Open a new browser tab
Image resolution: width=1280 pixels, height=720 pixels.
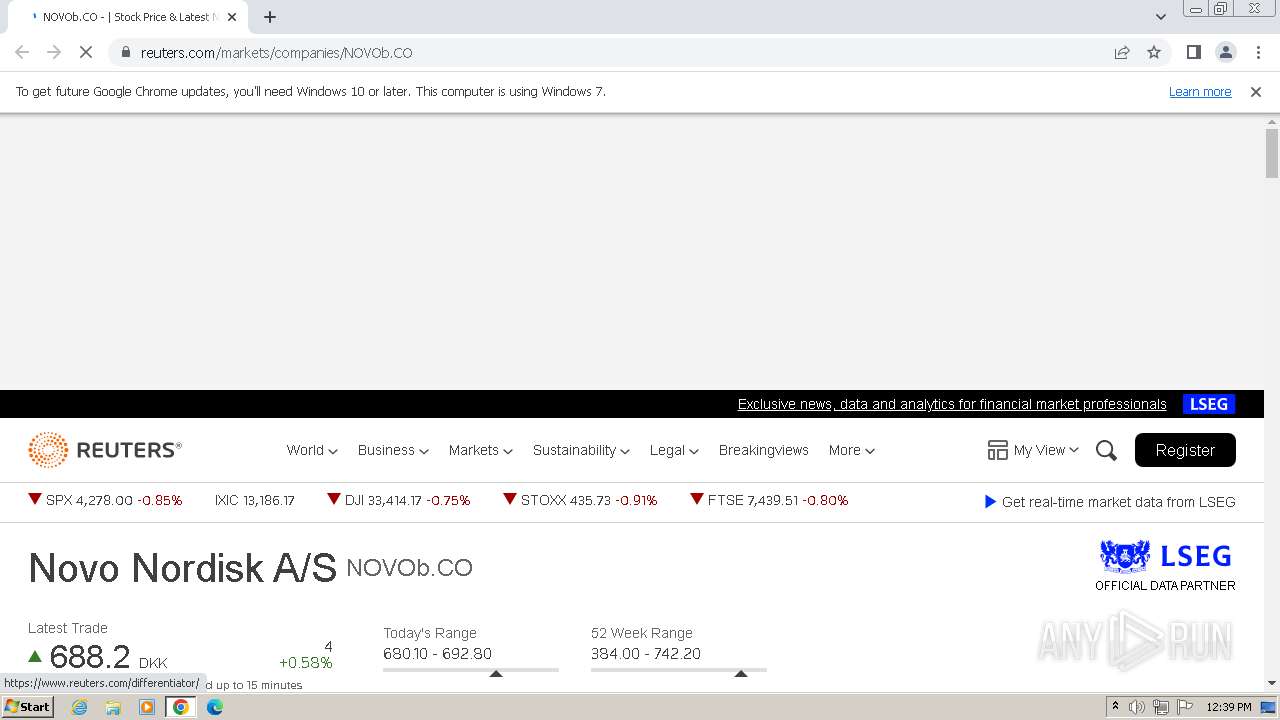(270, 17)
